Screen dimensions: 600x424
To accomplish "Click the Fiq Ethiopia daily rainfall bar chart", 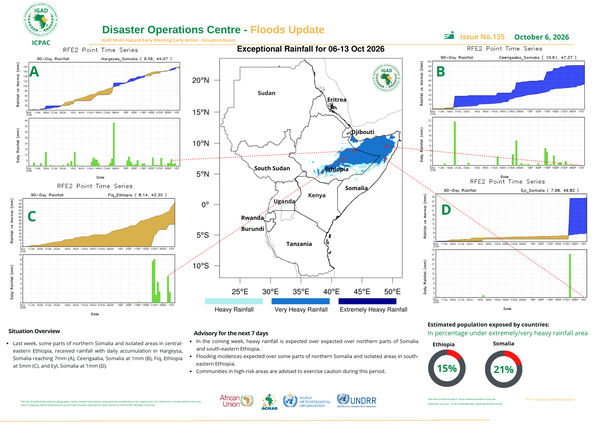I will click(x=99, y=278).
